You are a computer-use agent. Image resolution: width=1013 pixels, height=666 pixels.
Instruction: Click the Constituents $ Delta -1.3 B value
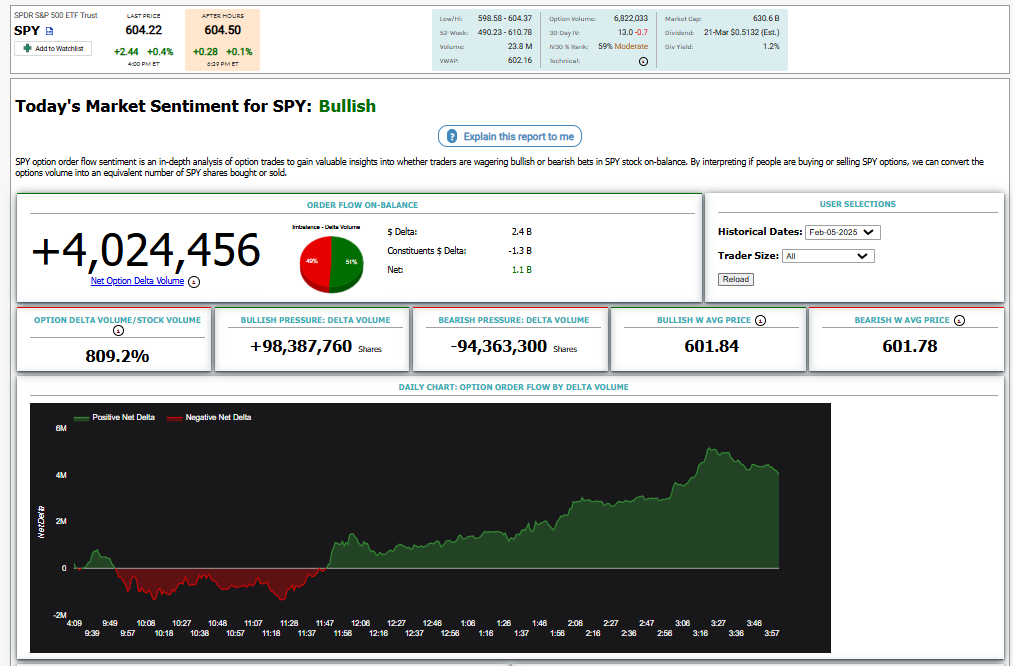[x=520, y=251]
